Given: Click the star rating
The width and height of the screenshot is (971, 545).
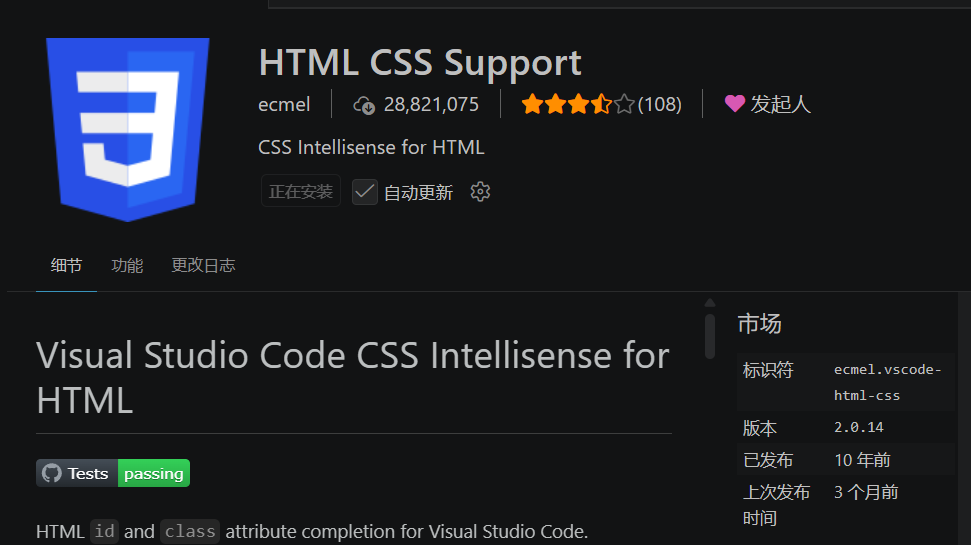Looking at the screenshot, I should 578,104.
